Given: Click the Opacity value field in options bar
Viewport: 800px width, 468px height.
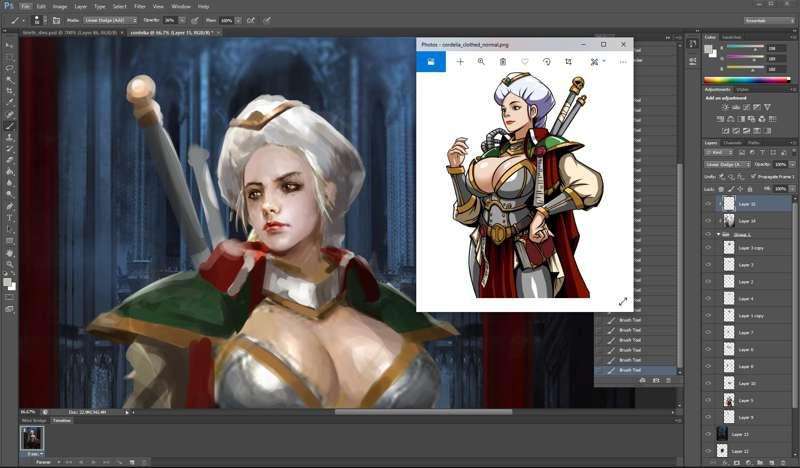Looking at the screenshot, I should coord(170,20).
